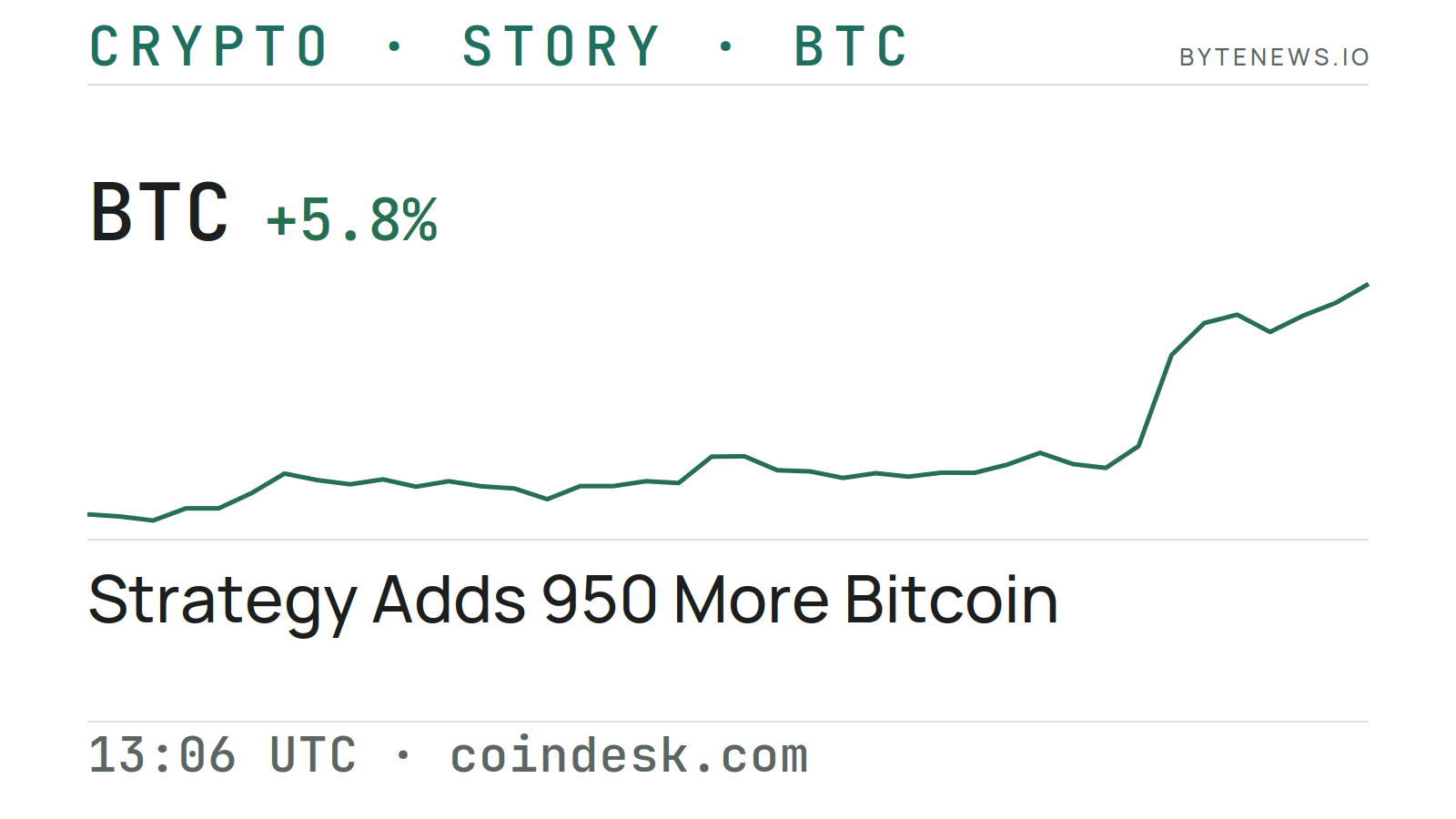
Task: Click the +5.8% price change figure
Action: click(x=351, y=219)
